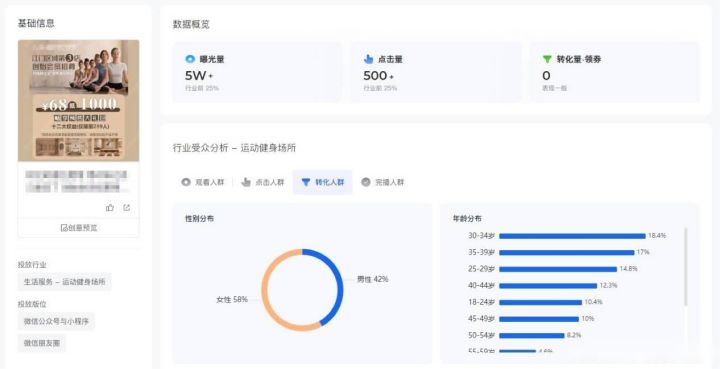Open the 完播人群 tab

[382, 182]
